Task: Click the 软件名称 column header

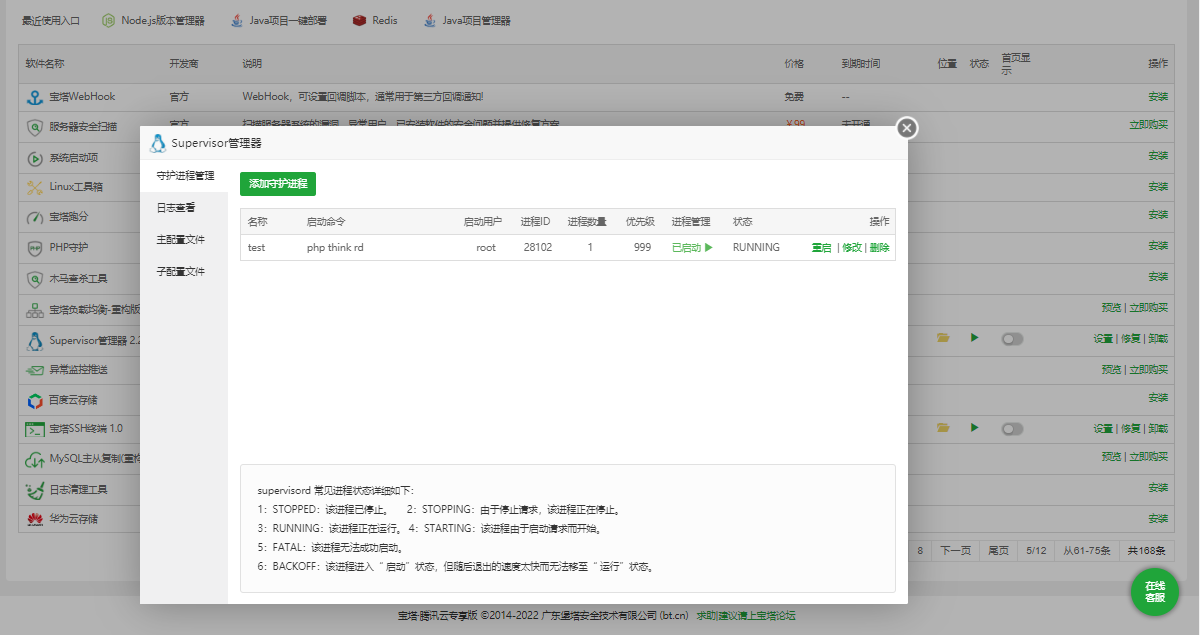Action: 45,63
